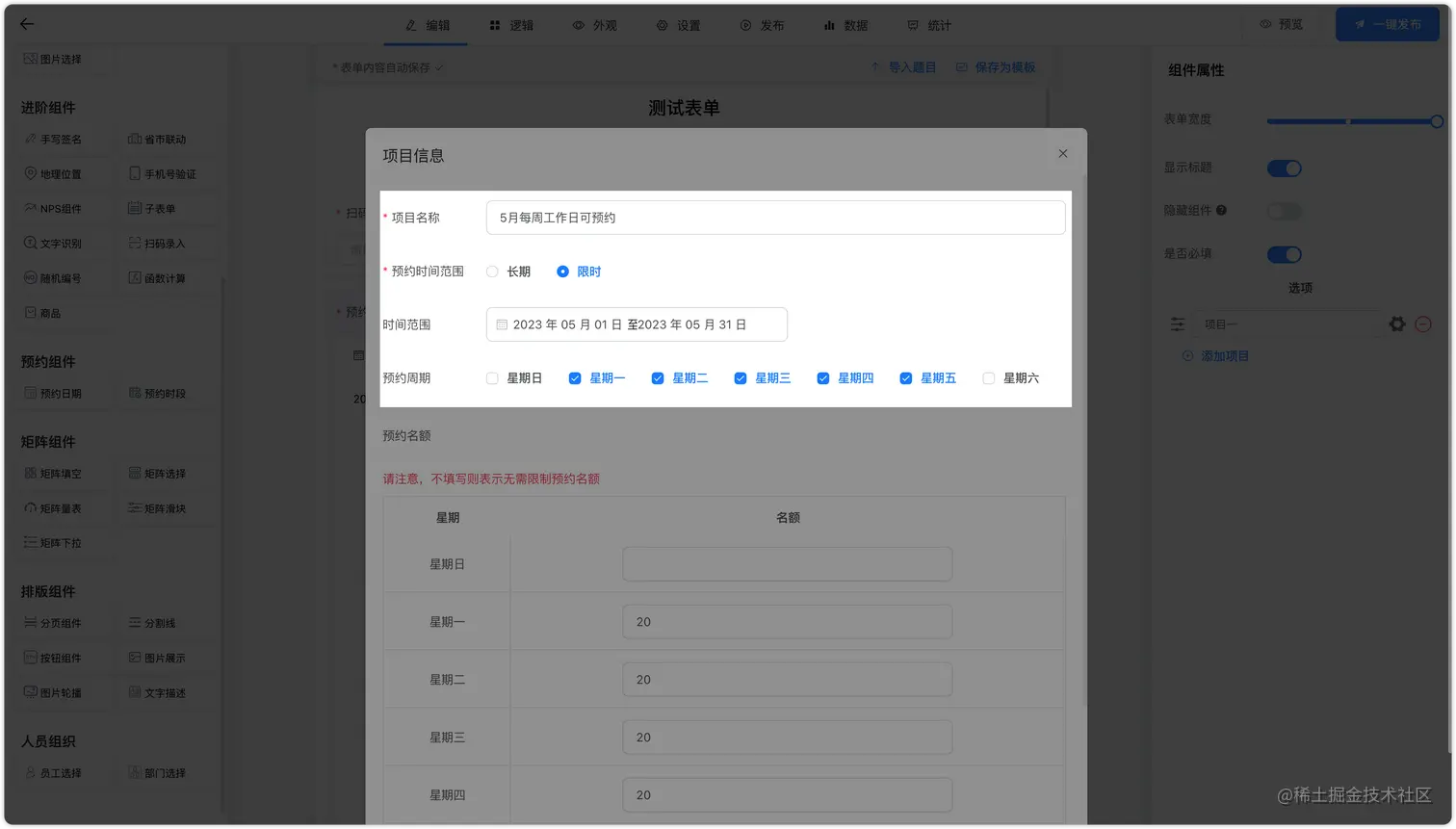1456x829 pixels.
Task: Check the 星期日 checkbox
Action: tap(492, 378)
